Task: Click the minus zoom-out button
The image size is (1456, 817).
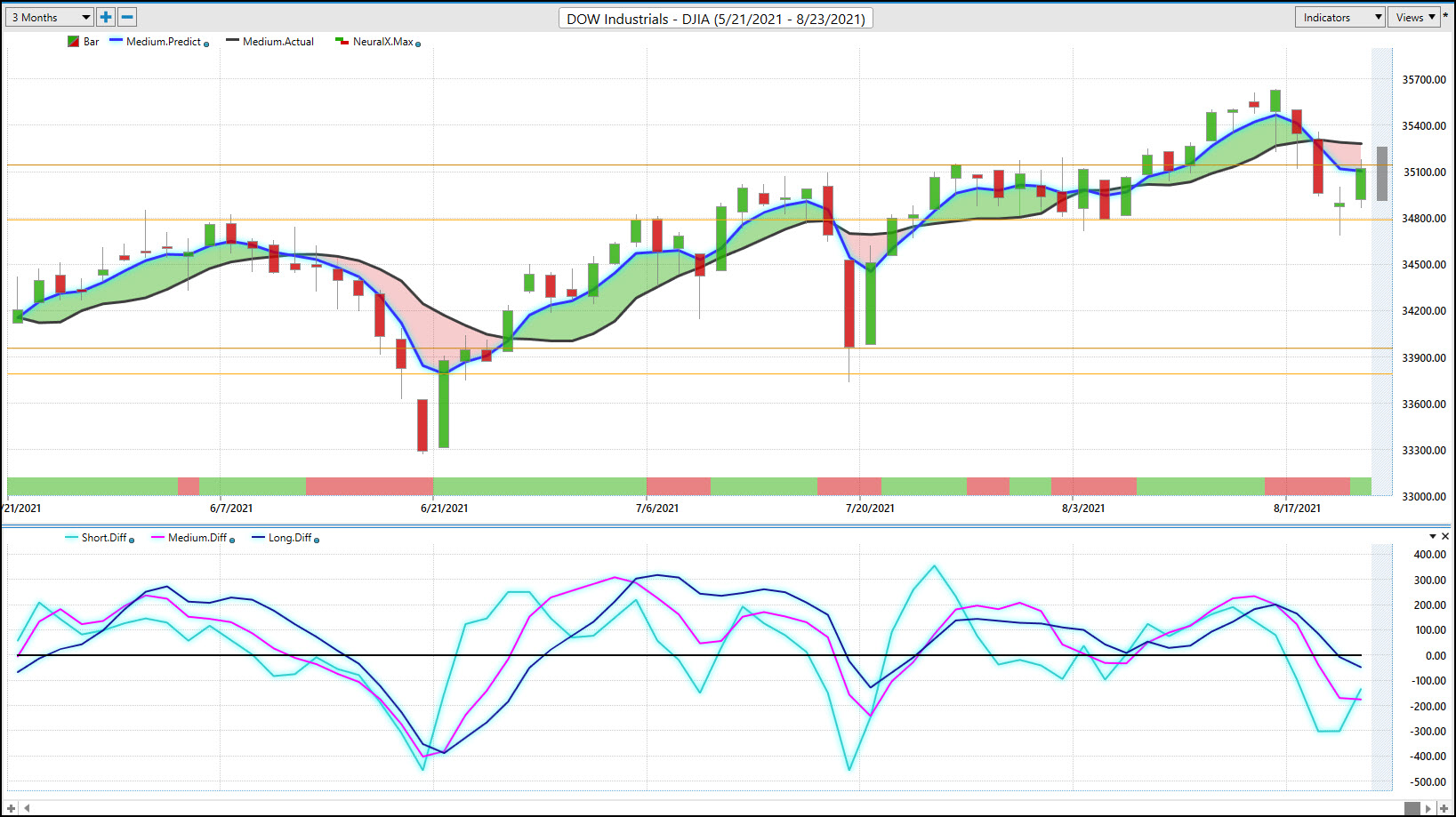Action: coord(127,17)
